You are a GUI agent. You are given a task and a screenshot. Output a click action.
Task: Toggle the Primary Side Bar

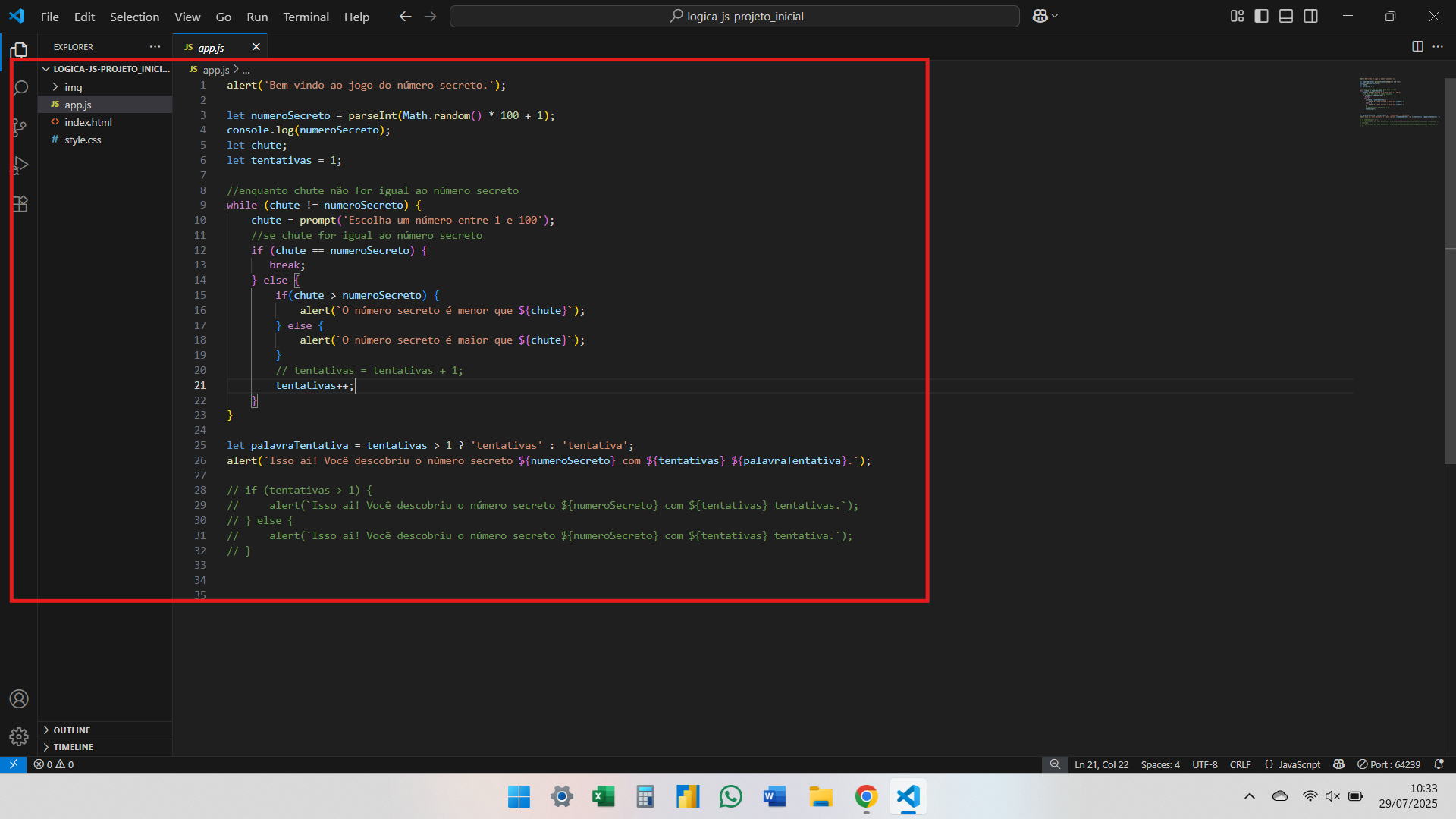click(1261, 16)
